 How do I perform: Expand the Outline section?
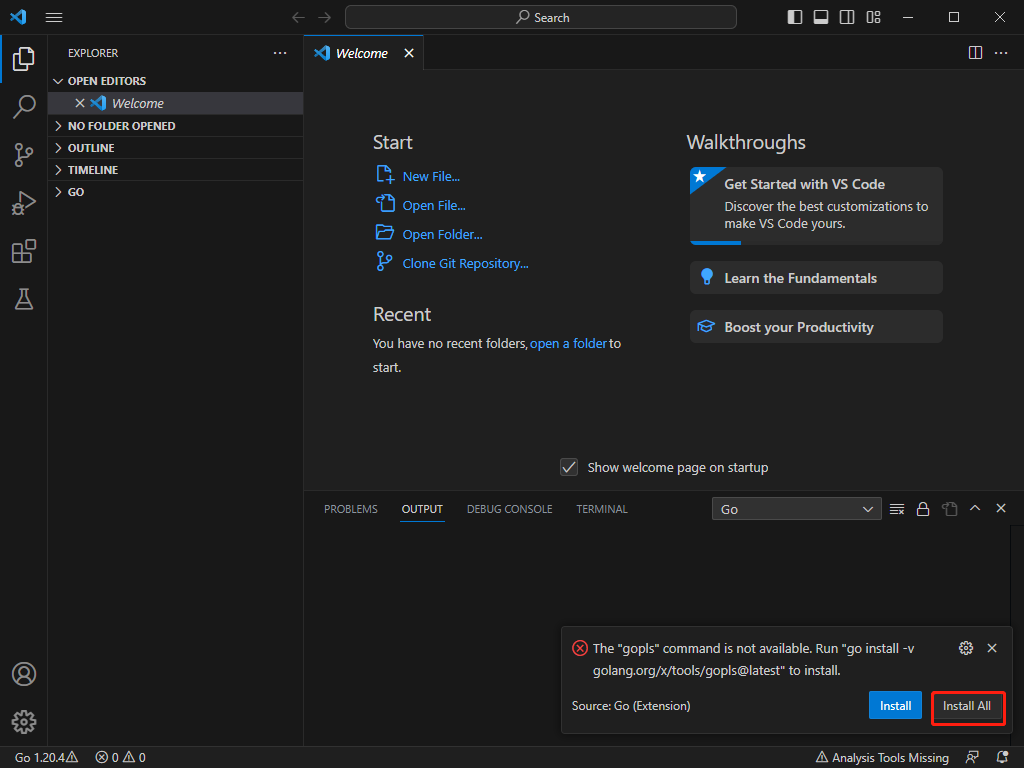click(x=176, y=148)
